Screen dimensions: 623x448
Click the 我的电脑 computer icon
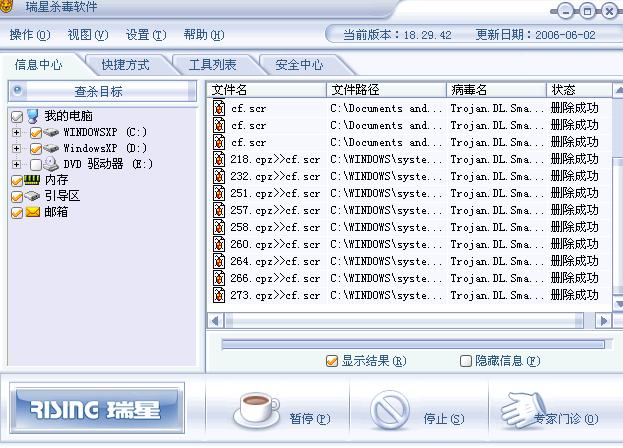pyautogui.click(x=33, y=116)
